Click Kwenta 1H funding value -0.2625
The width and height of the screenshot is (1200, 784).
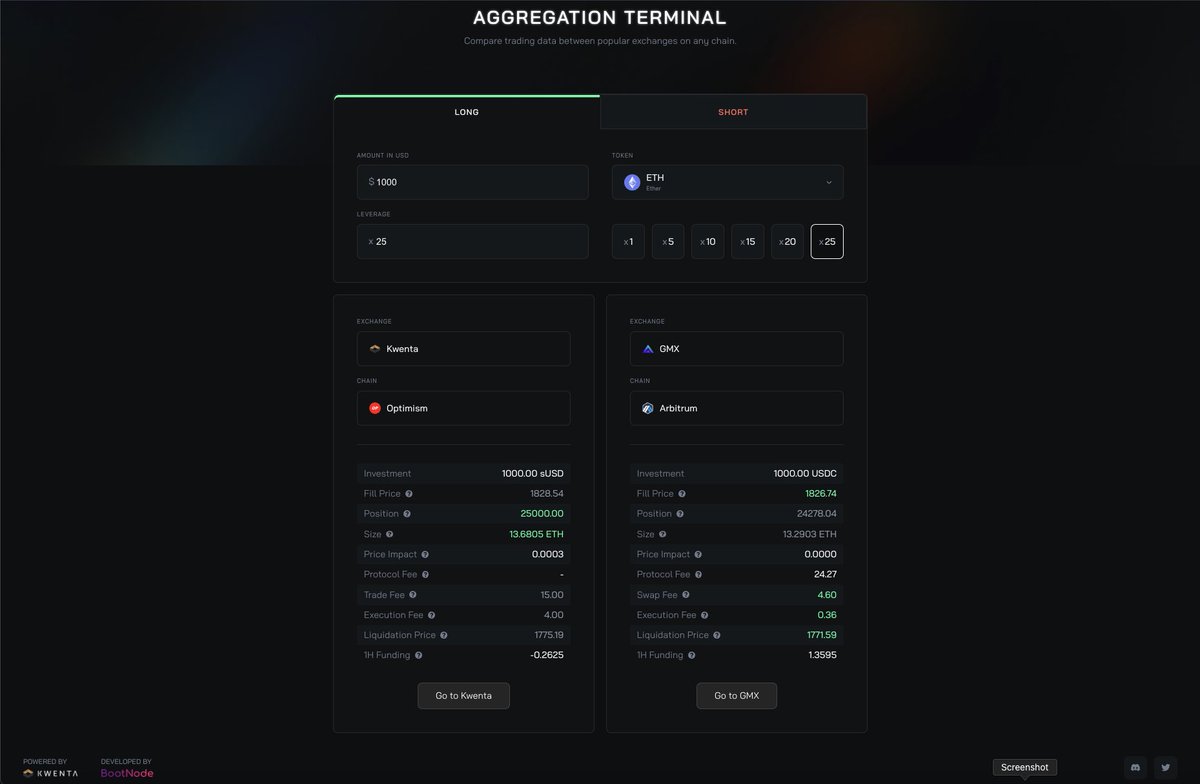[547, 655]
